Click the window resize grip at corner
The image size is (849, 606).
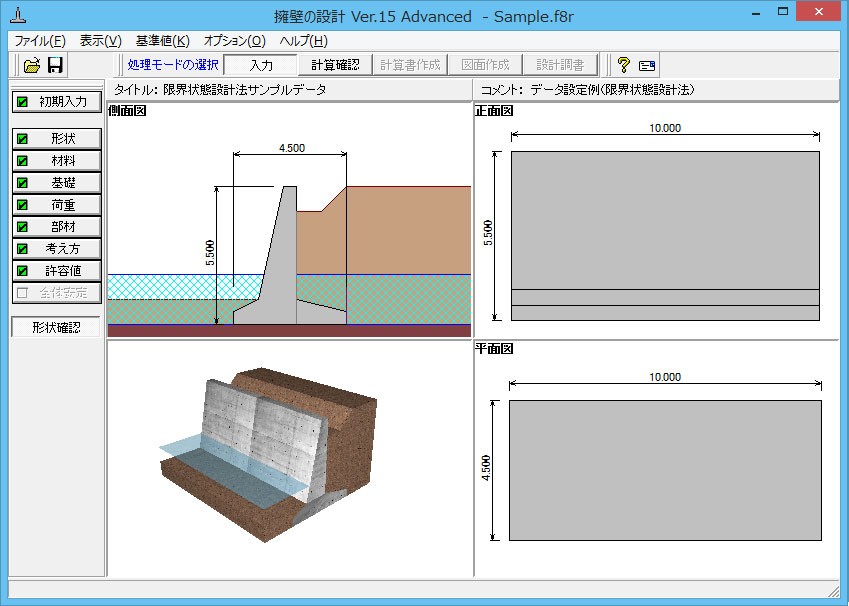[833, 590]
